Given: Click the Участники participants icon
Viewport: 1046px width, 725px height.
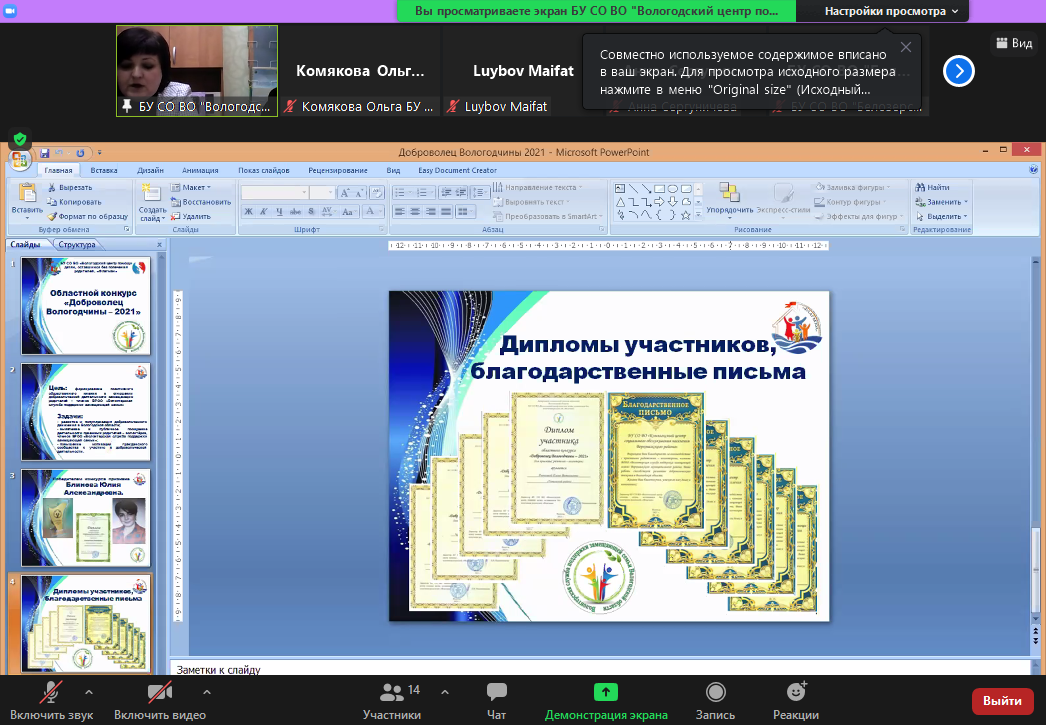Looking at the screenshot, I should click(x=391, y=692).
